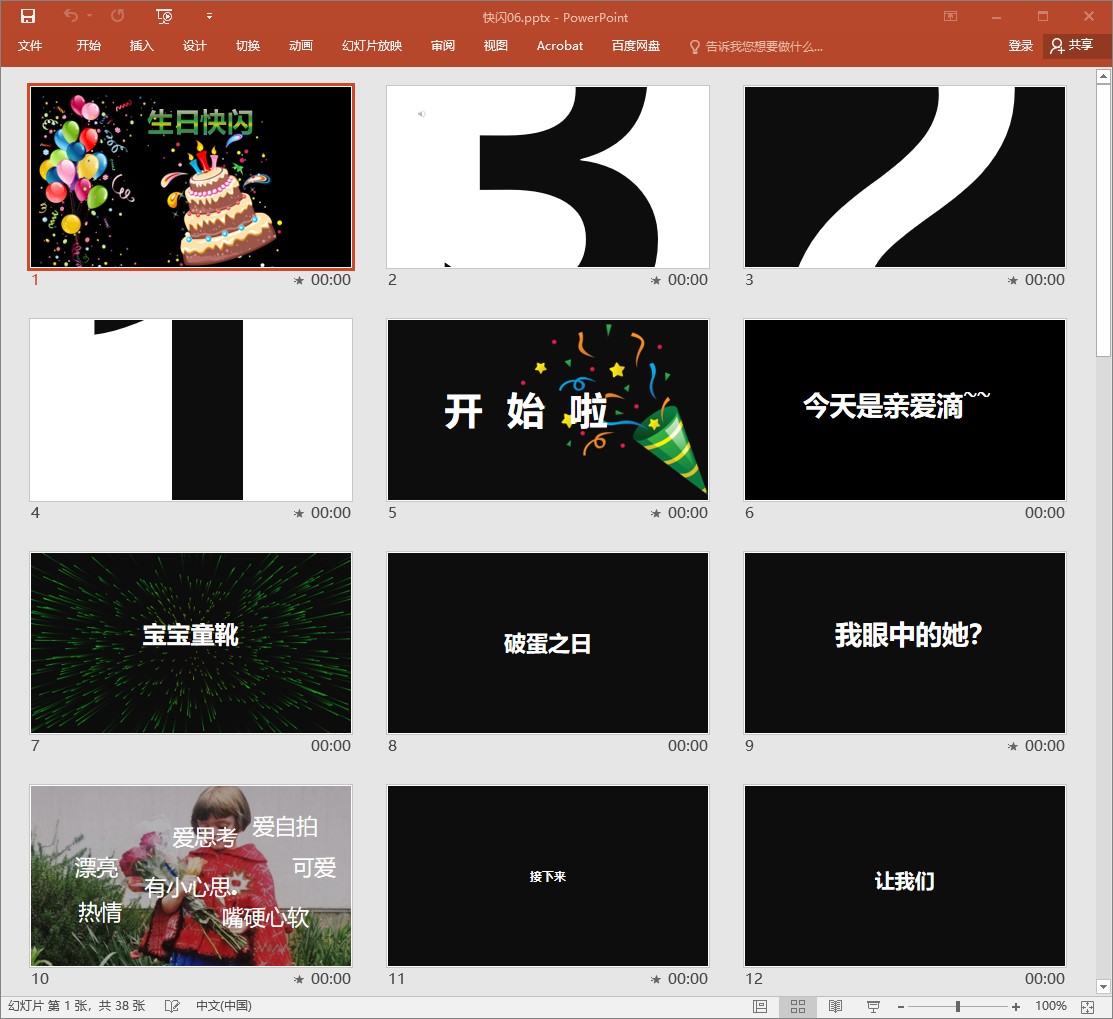Launch Slide Show from status bar icon
Viewport: 1113px width, 1019px height.
pos(872,1006)
